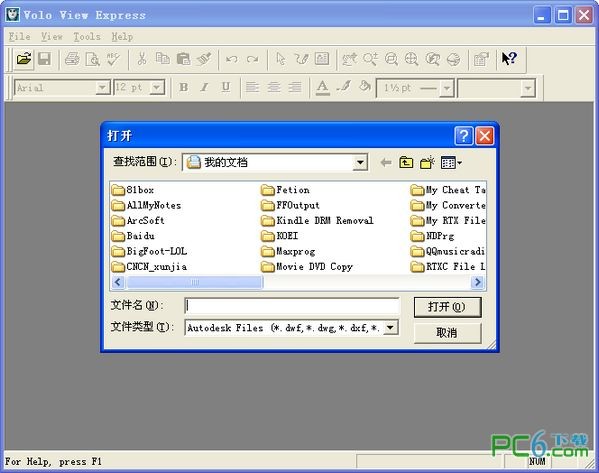Click file list scrollbar right arrow

tap(478, 282)
